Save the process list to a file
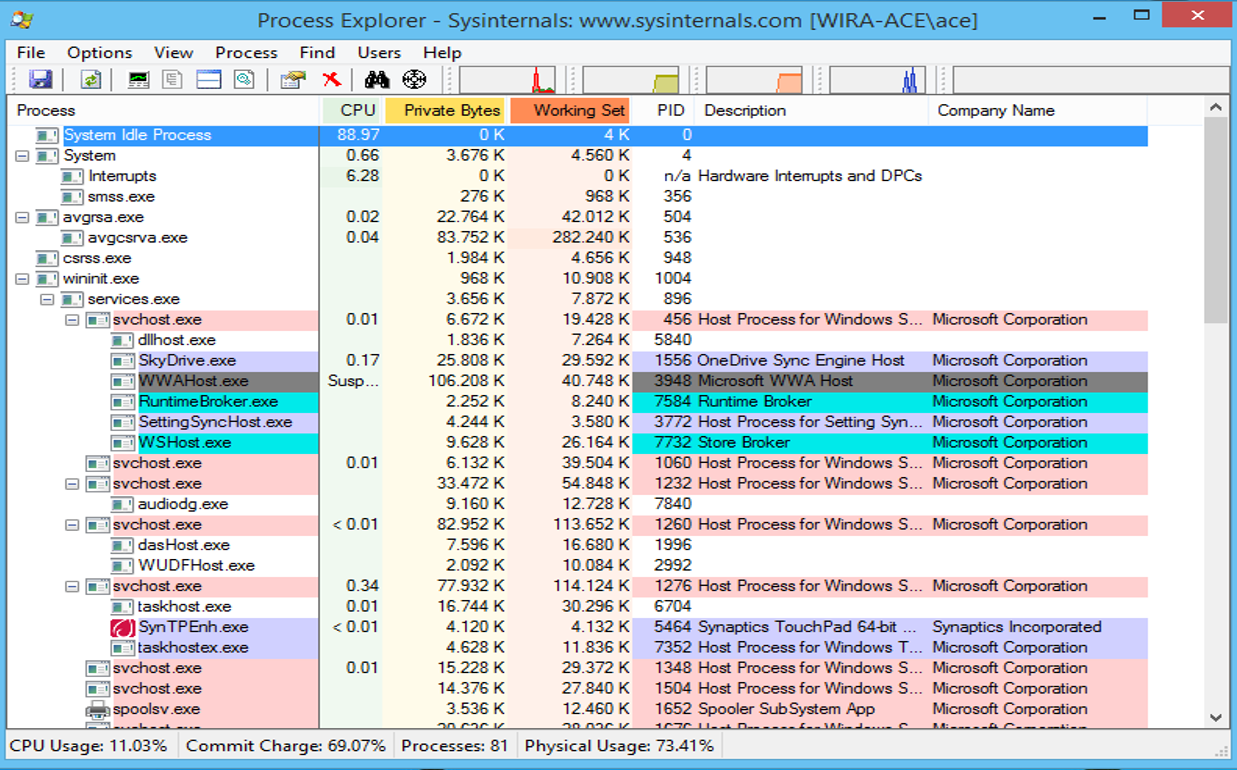This screenshot has width=1237, height=770. [x=38, y=79]
